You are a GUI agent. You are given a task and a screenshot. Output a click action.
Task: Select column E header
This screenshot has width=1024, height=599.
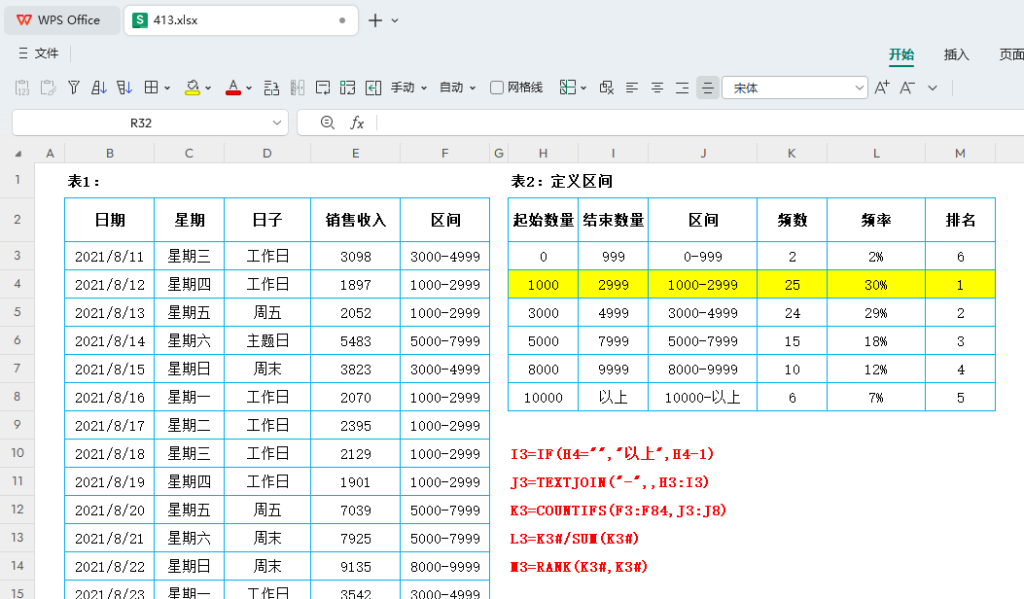(x=355, y=154)
